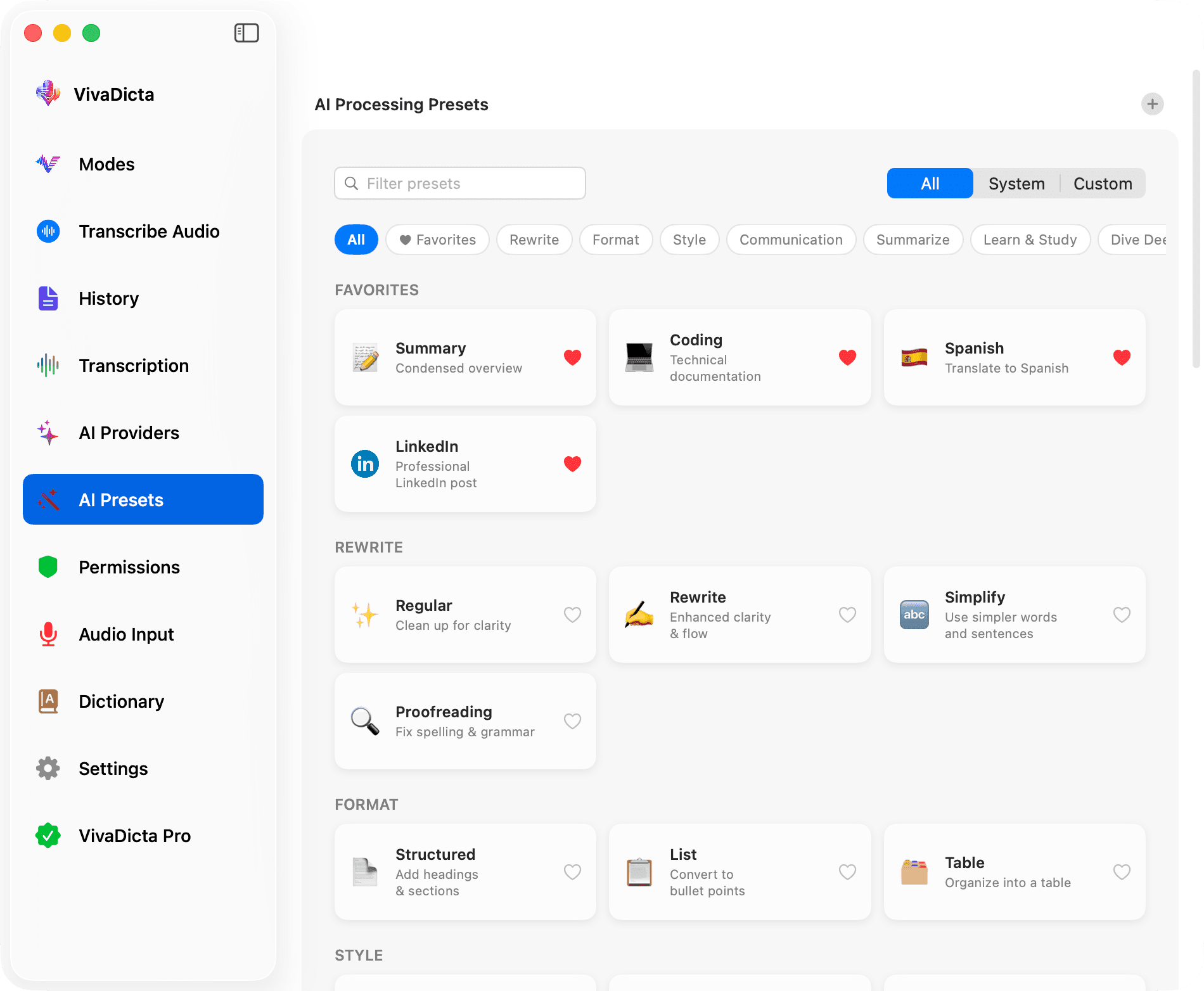Toggle the sidebar visibility icon
1204x991 pixels.
[x=247, y=33]
